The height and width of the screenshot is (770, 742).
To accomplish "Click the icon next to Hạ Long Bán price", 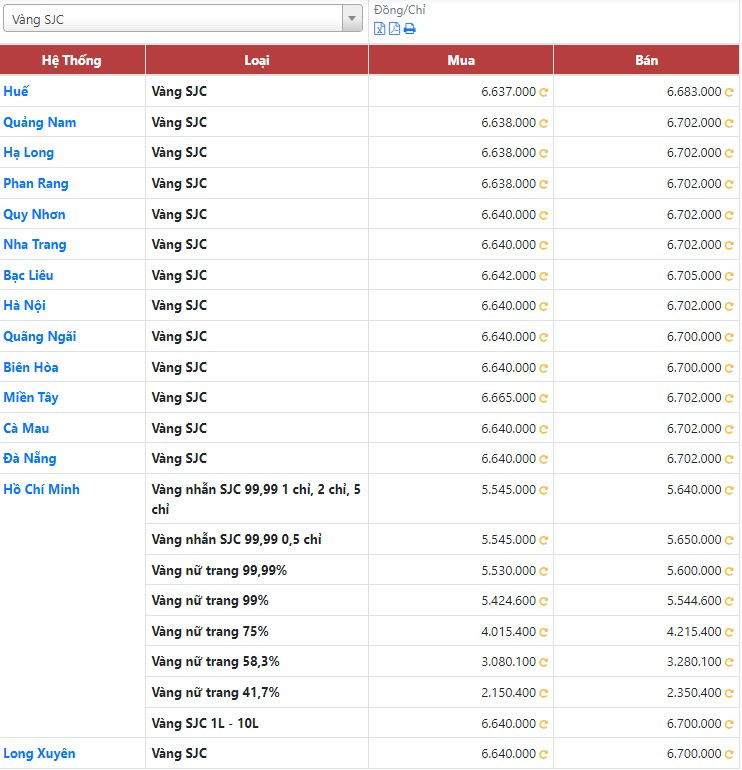I will (x=729, y=153).
